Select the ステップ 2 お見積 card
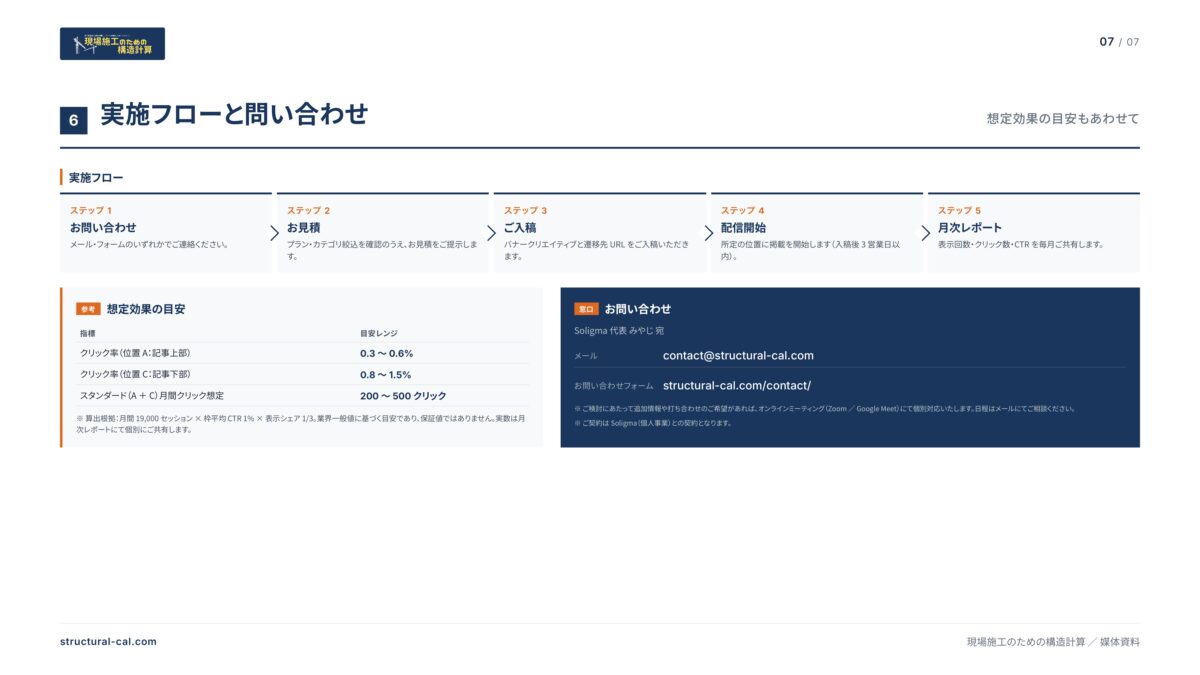The width and height of the screenshot is (1200, 675). [x=383, y=232]
